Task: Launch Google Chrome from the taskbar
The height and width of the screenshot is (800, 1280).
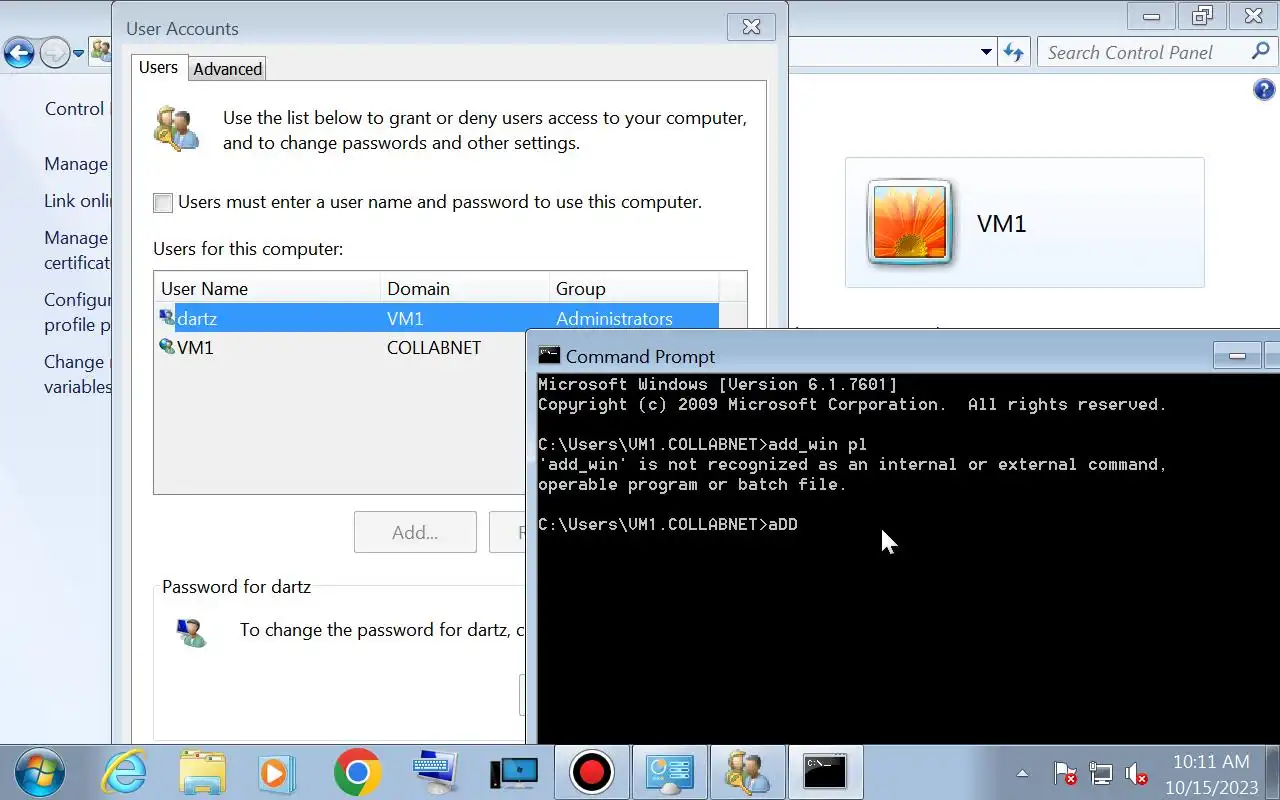Action: pyautogui.click(x=357, y=772)
